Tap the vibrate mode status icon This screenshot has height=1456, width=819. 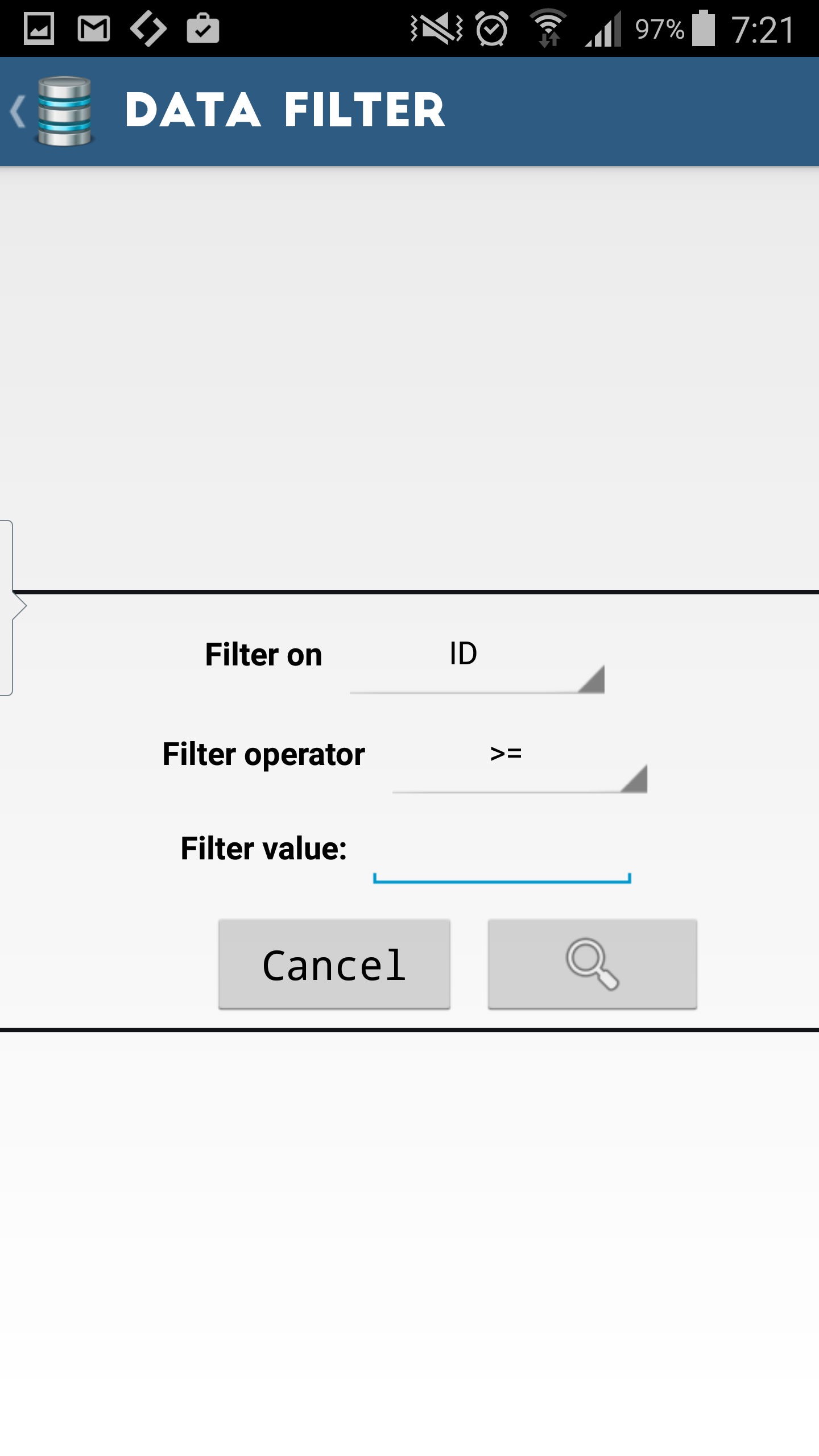coord(437,28)
